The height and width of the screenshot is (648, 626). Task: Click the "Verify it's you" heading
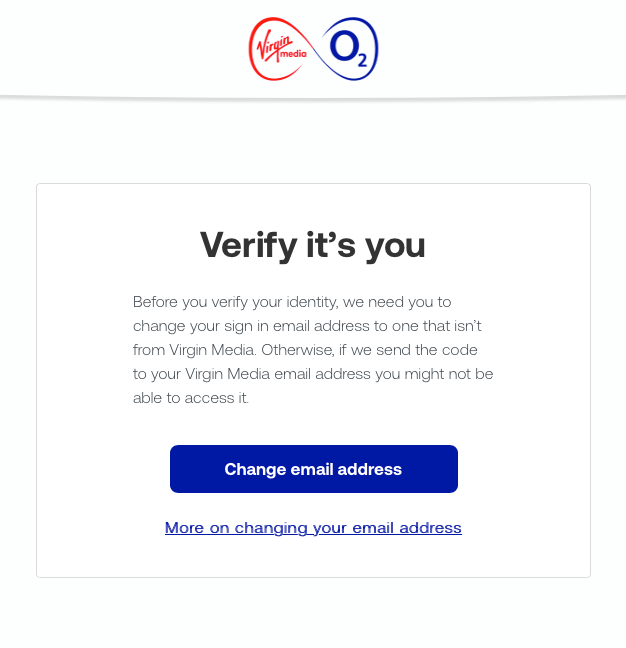coord(313,245)
